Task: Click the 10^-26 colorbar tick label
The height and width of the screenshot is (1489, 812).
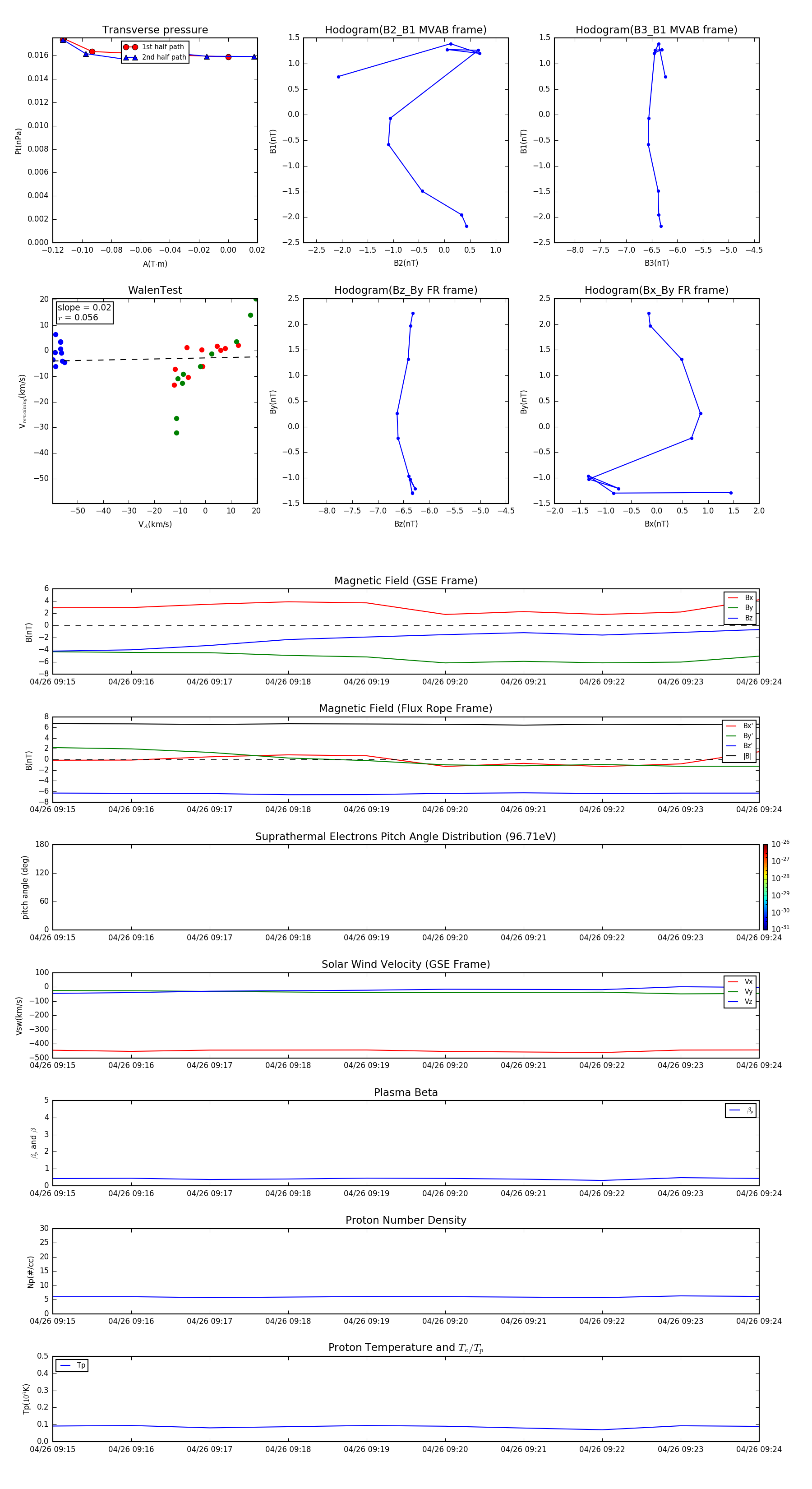Action: click(x=780, y=844)
